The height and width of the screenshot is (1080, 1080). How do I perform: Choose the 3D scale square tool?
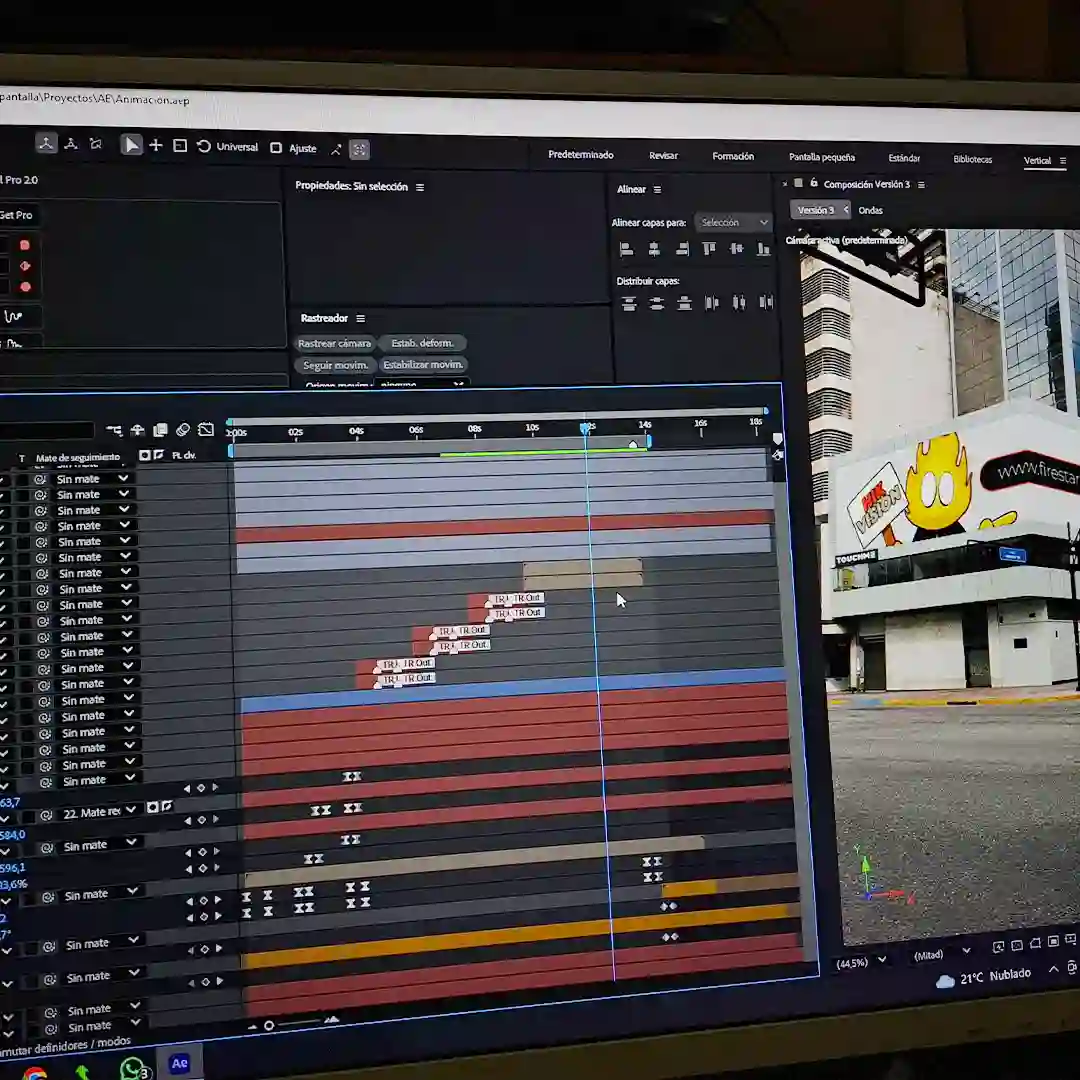[180, 146]
